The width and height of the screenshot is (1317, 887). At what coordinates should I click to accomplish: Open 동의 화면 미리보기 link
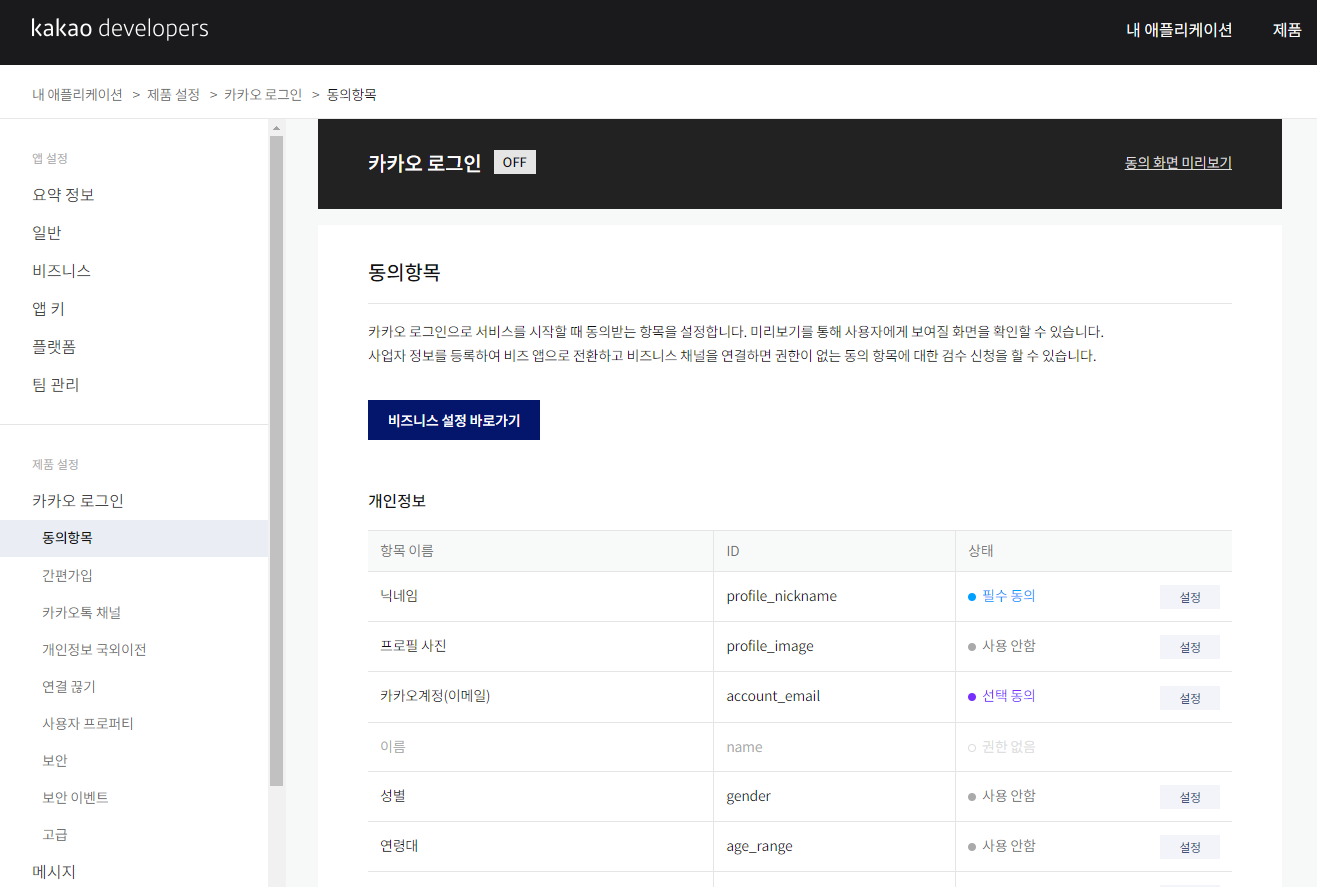pyautogui.click(x=1178, y=162)
